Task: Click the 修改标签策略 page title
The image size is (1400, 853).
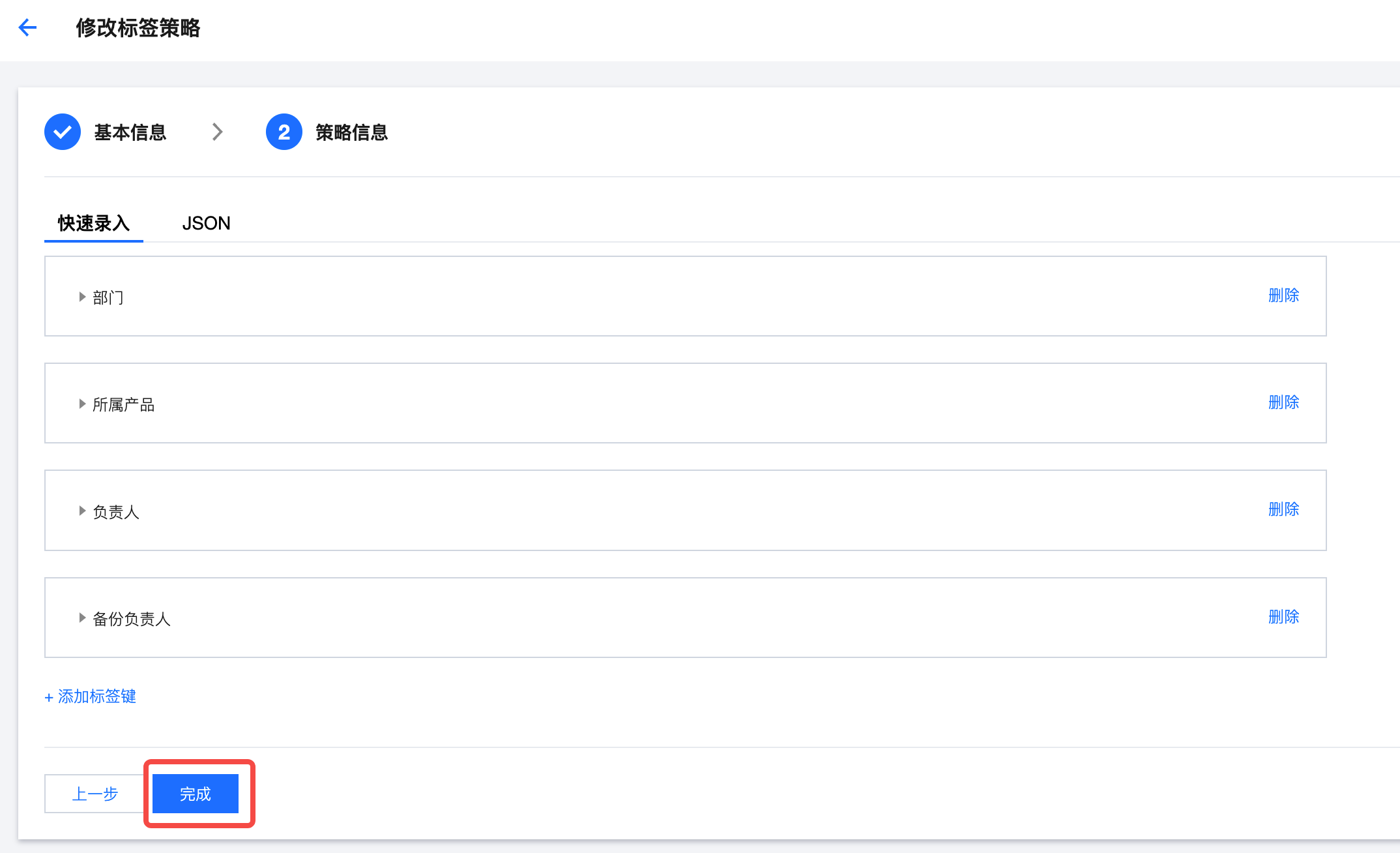Action: (x=138, y=28)
